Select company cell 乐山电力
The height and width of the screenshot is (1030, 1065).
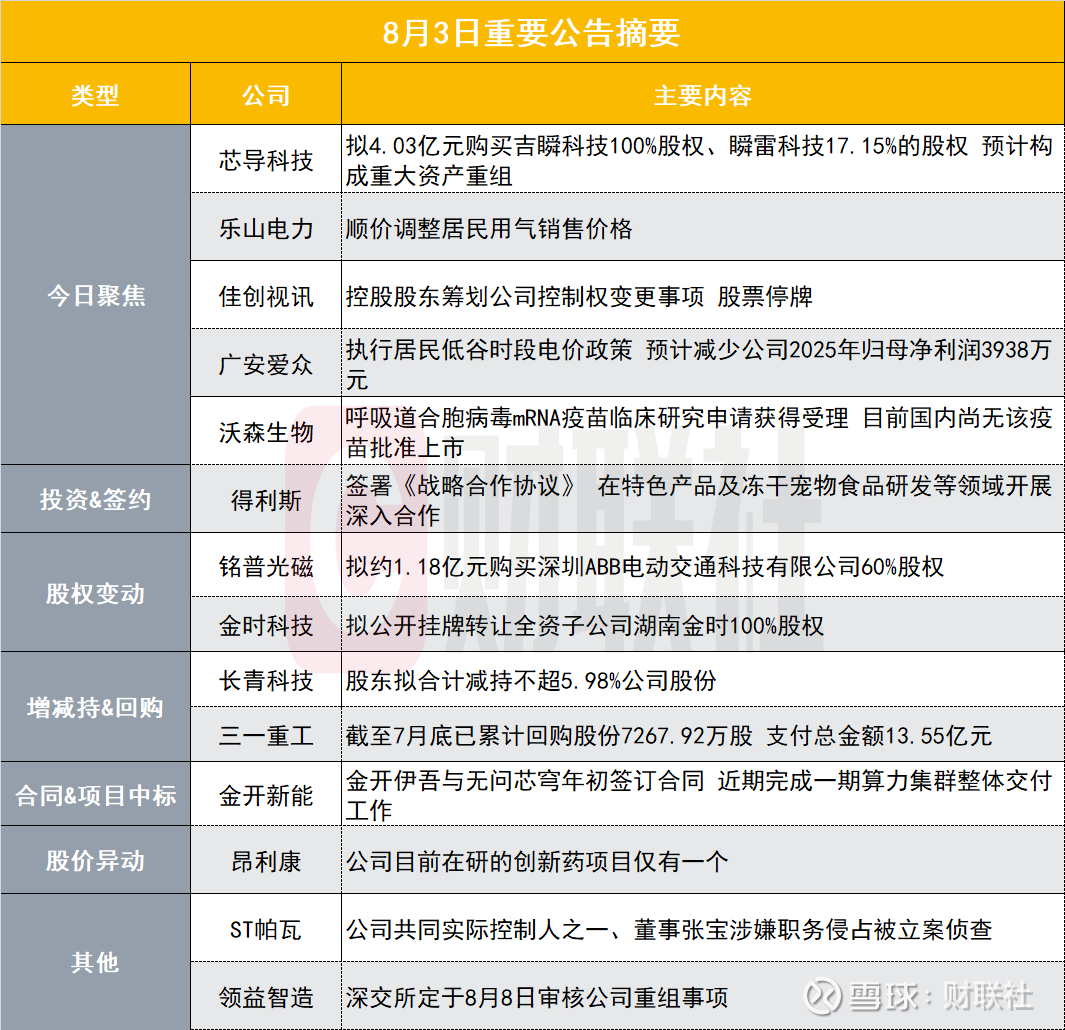(266, 228)
